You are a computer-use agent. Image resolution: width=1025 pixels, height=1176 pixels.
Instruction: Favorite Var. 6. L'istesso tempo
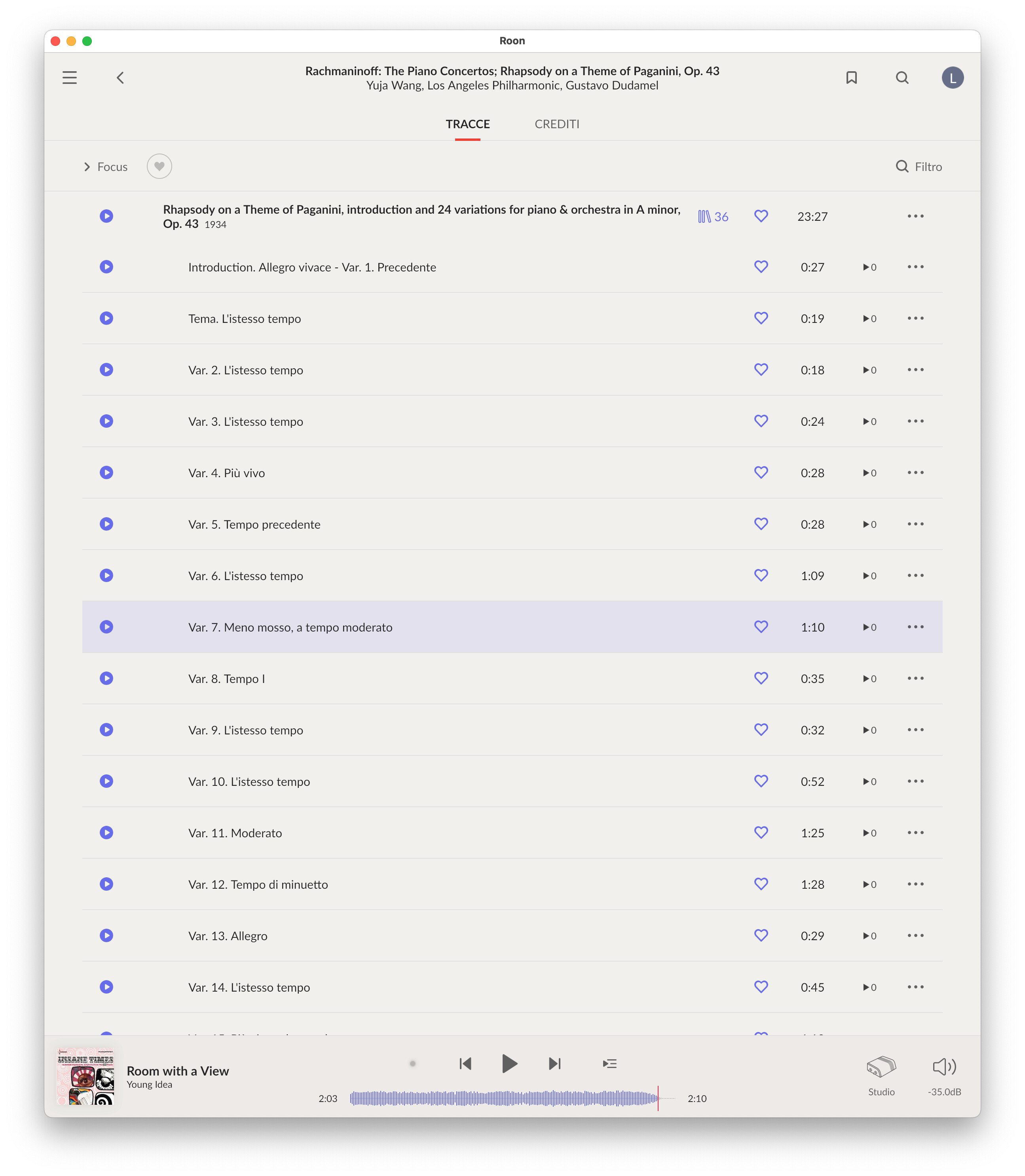pos(761,575)
